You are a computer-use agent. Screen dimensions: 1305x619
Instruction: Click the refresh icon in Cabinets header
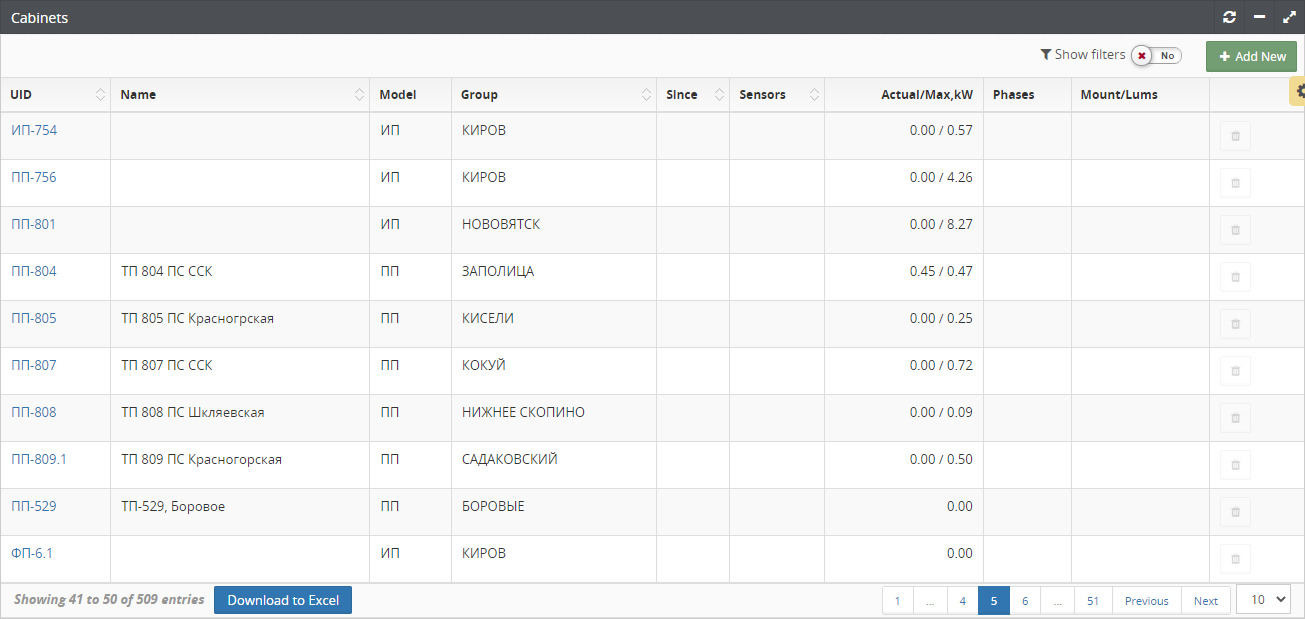pos(1229,17)
